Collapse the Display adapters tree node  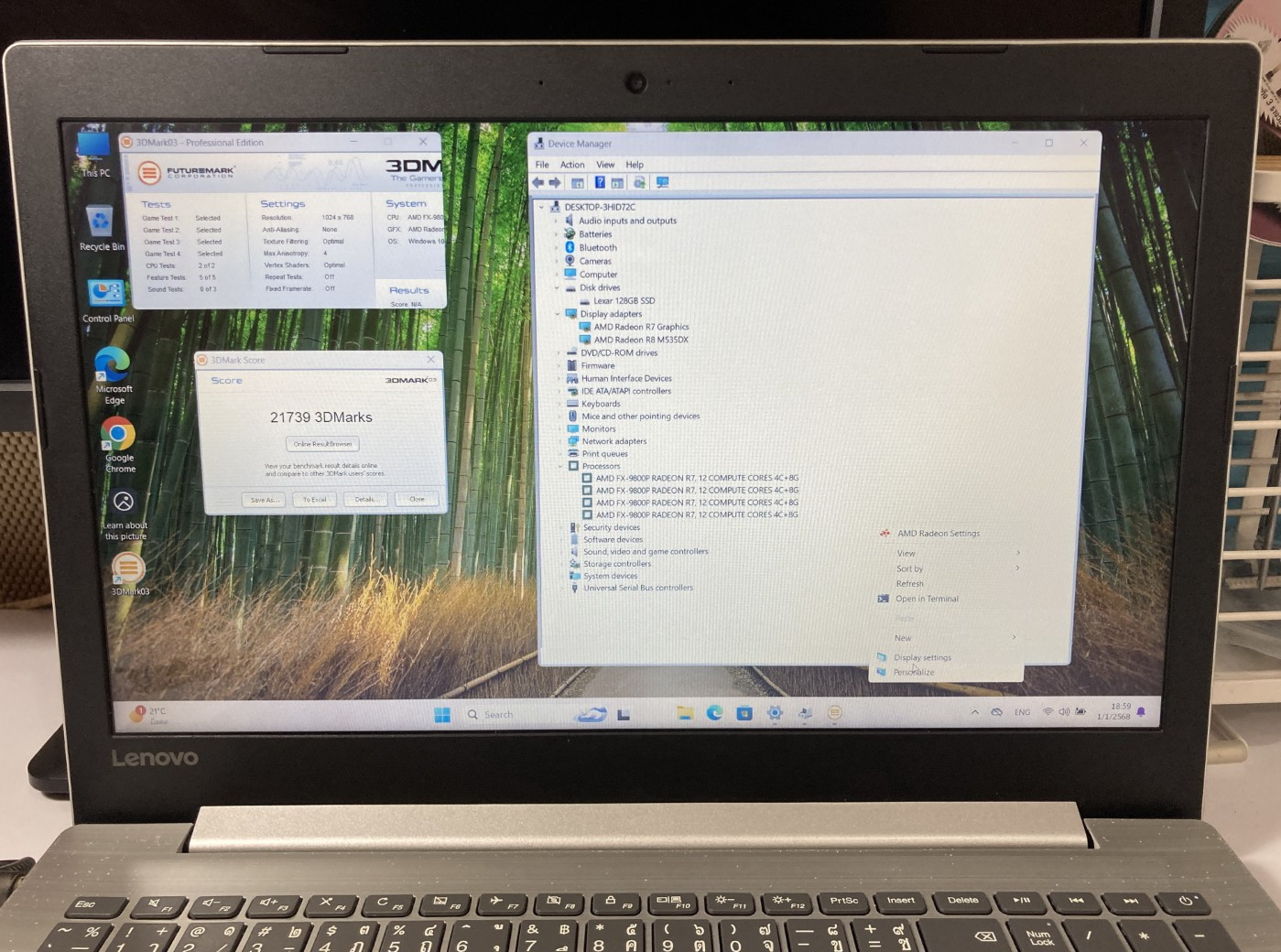(x=558, y=314)
